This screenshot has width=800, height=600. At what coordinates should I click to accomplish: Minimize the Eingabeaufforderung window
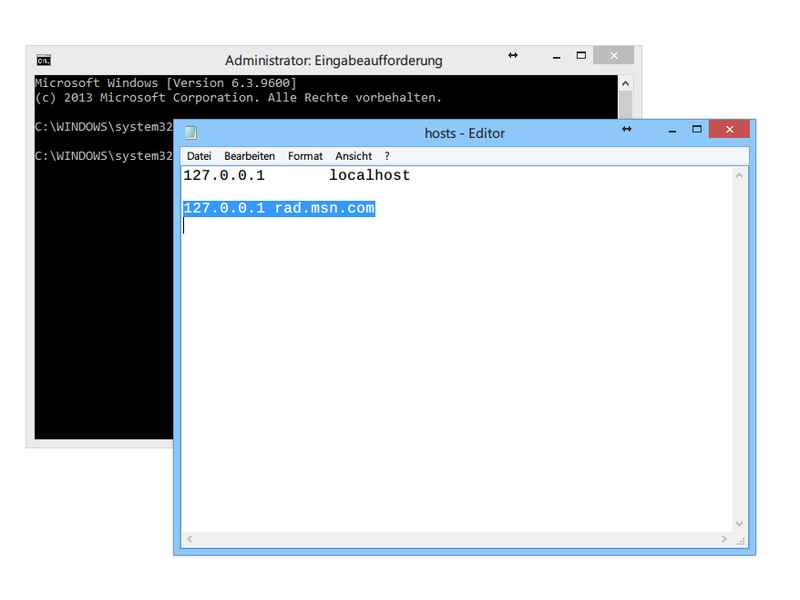[x=557, y=58]
